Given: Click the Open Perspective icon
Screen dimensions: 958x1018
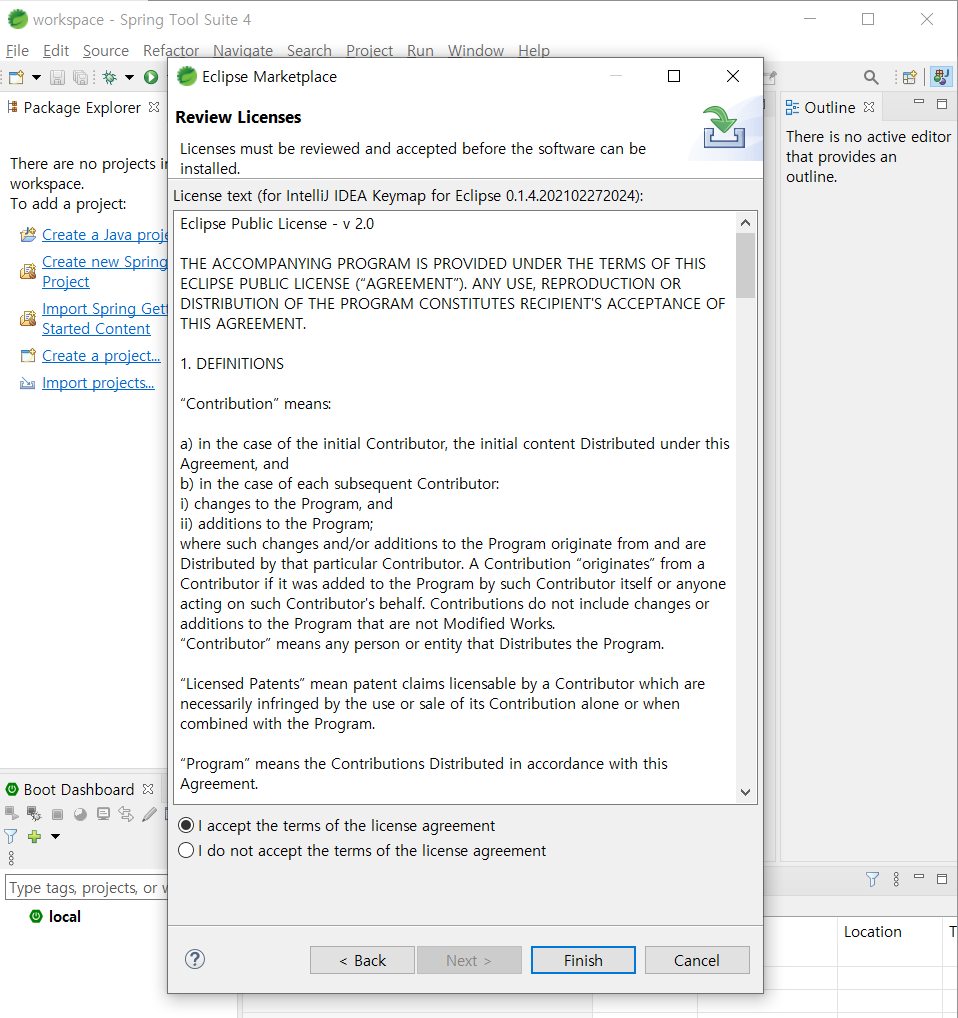Looking at the screenshot, I should [x=909, y=77].
